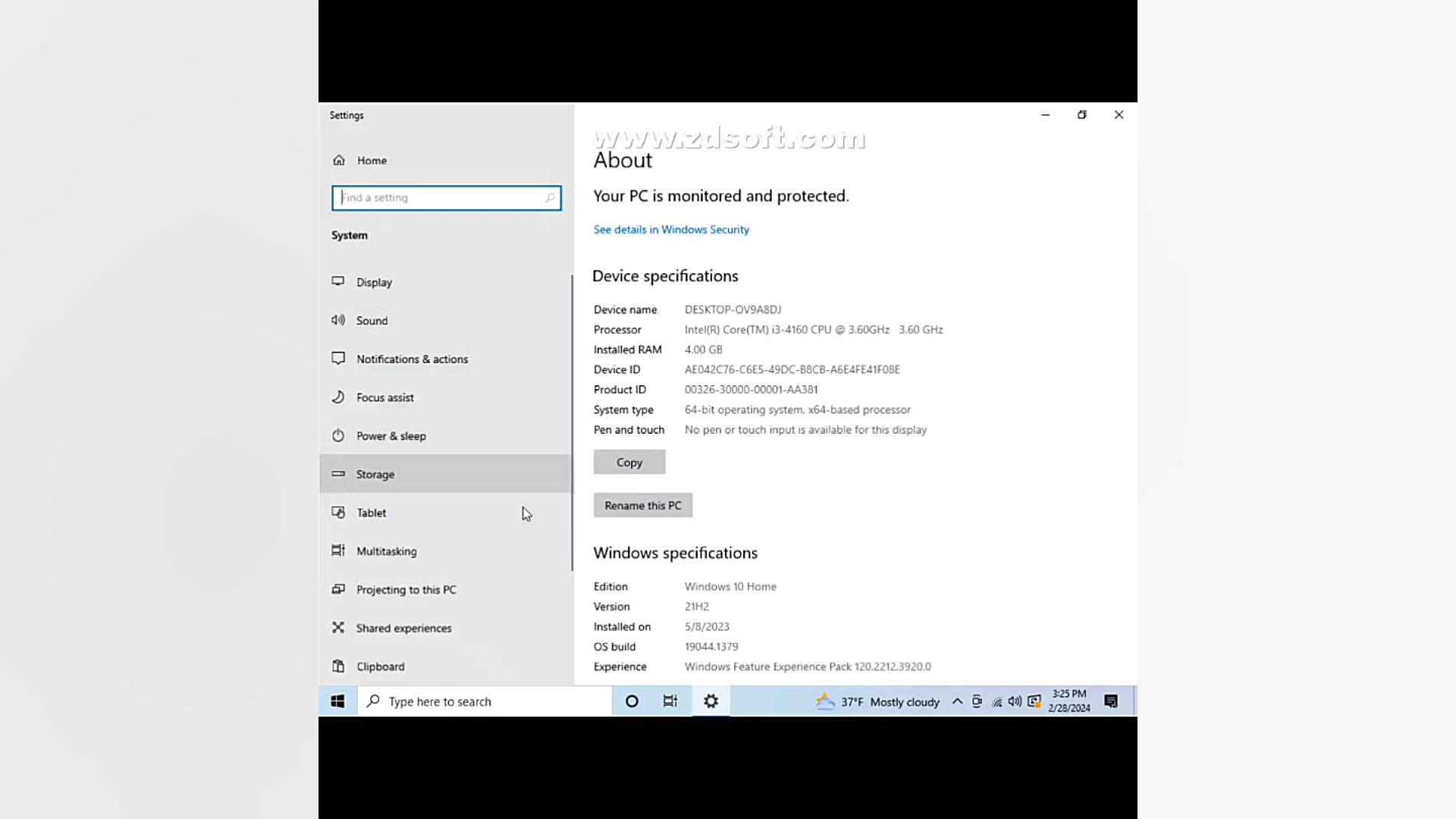Click the Storage drive icon

338,473
